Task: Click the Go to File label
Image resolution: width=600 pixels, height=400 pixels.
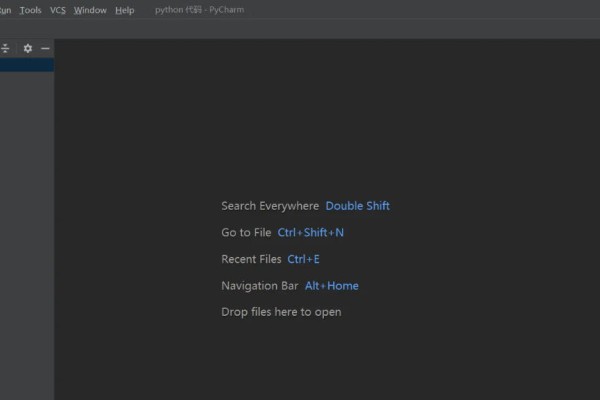Action: point(246,233)
